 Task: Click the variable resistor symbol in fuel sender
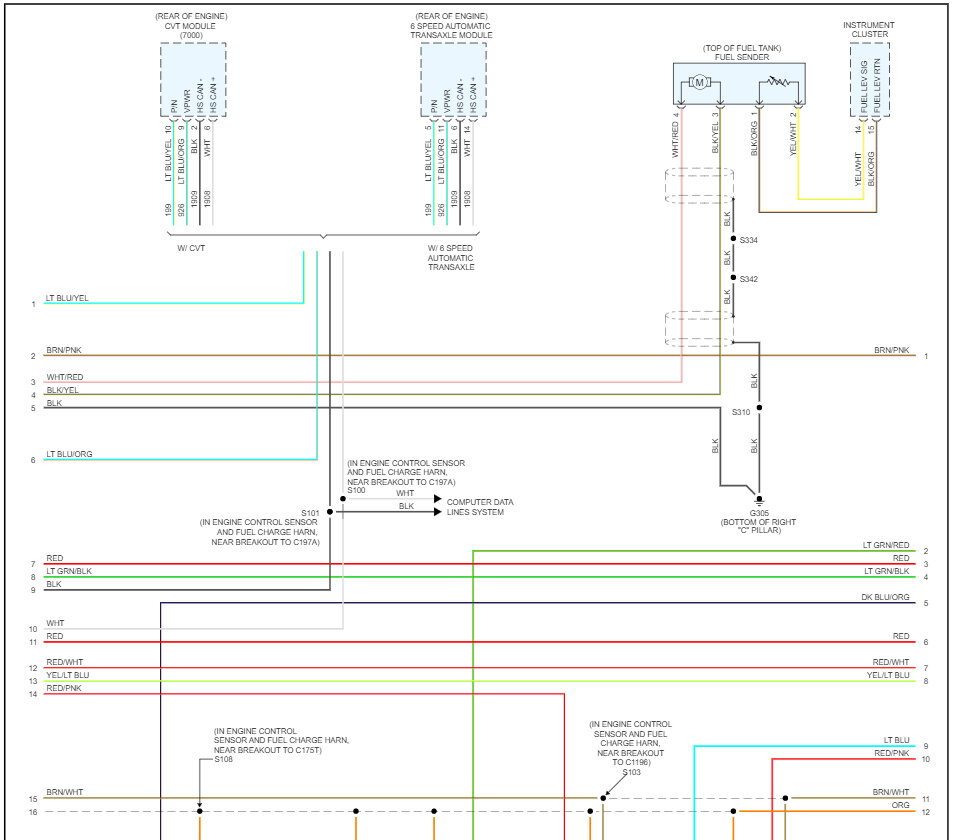coord(778,81)
